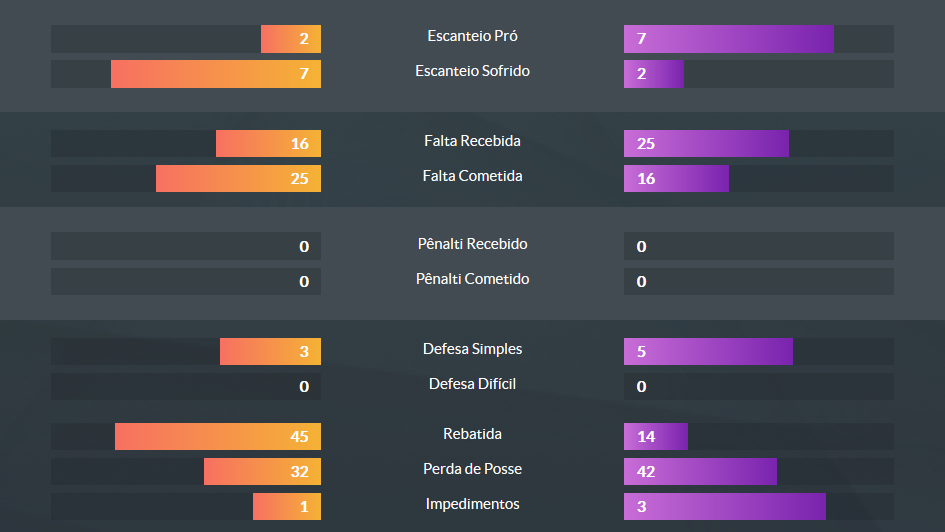Click the Pênalti Recebido label
This screenshot has height=532, width=945.
point(472,244)
